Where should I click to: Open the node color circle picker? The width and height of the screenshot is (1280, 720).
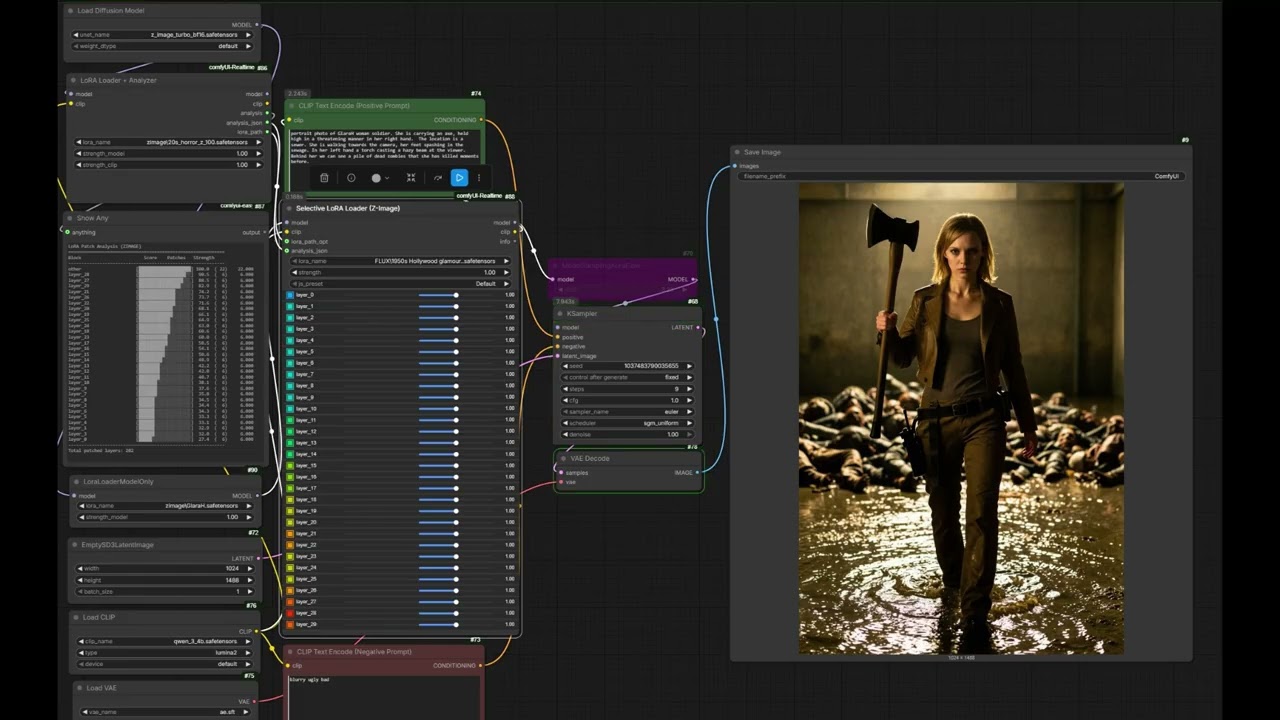(x=377, y=178)
